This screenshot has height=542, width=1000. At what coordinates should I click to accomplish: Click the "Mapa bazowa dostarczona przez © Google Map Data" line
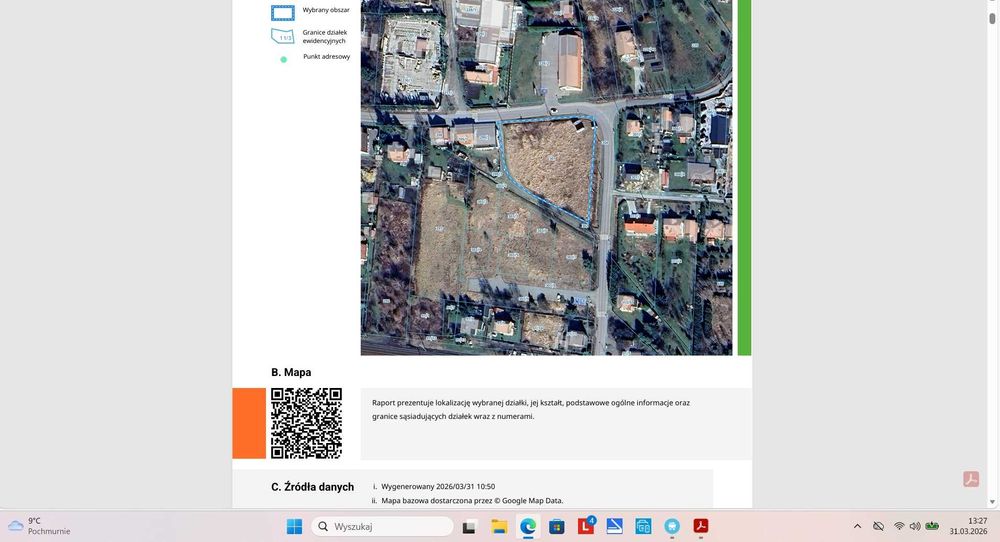pyautogui.click(x=472, y=501)
